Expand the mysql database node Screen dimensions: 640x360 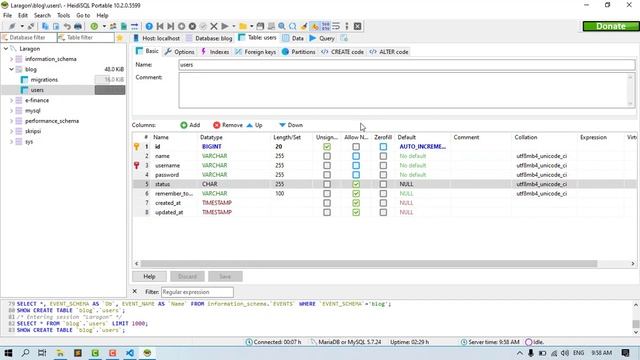tap(11, 111)
